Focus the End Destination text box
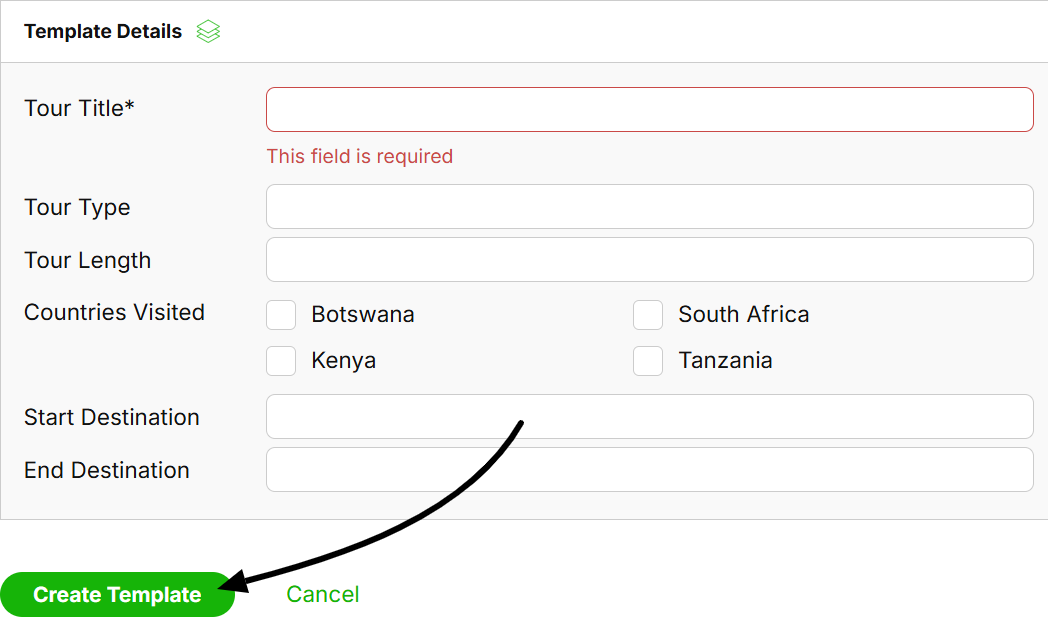This screenshot has width=1048, height=625. 649,469
